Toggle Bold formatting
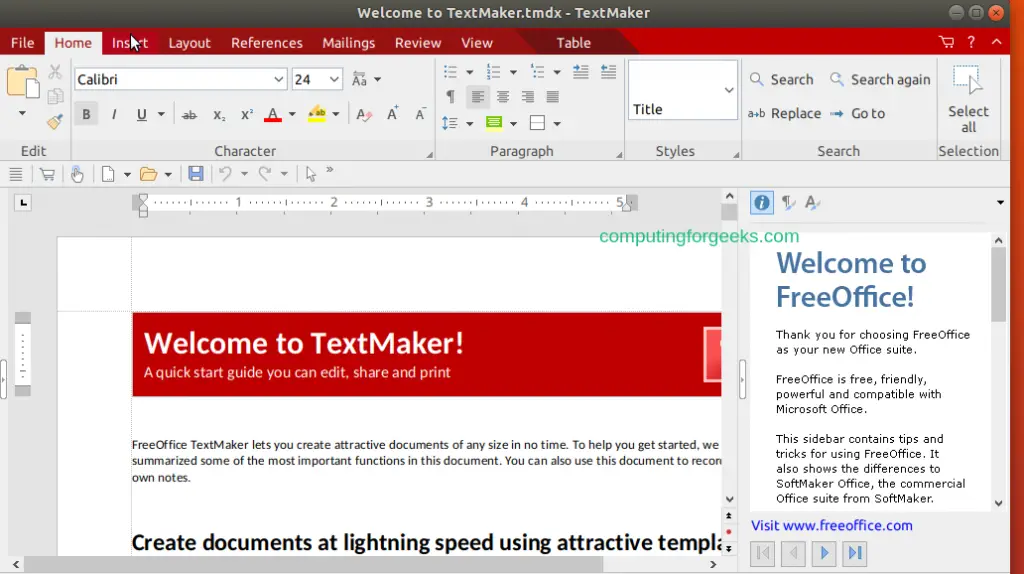Image resolution: width=1024 pixels, height=574 pixels. click(86, 114)
